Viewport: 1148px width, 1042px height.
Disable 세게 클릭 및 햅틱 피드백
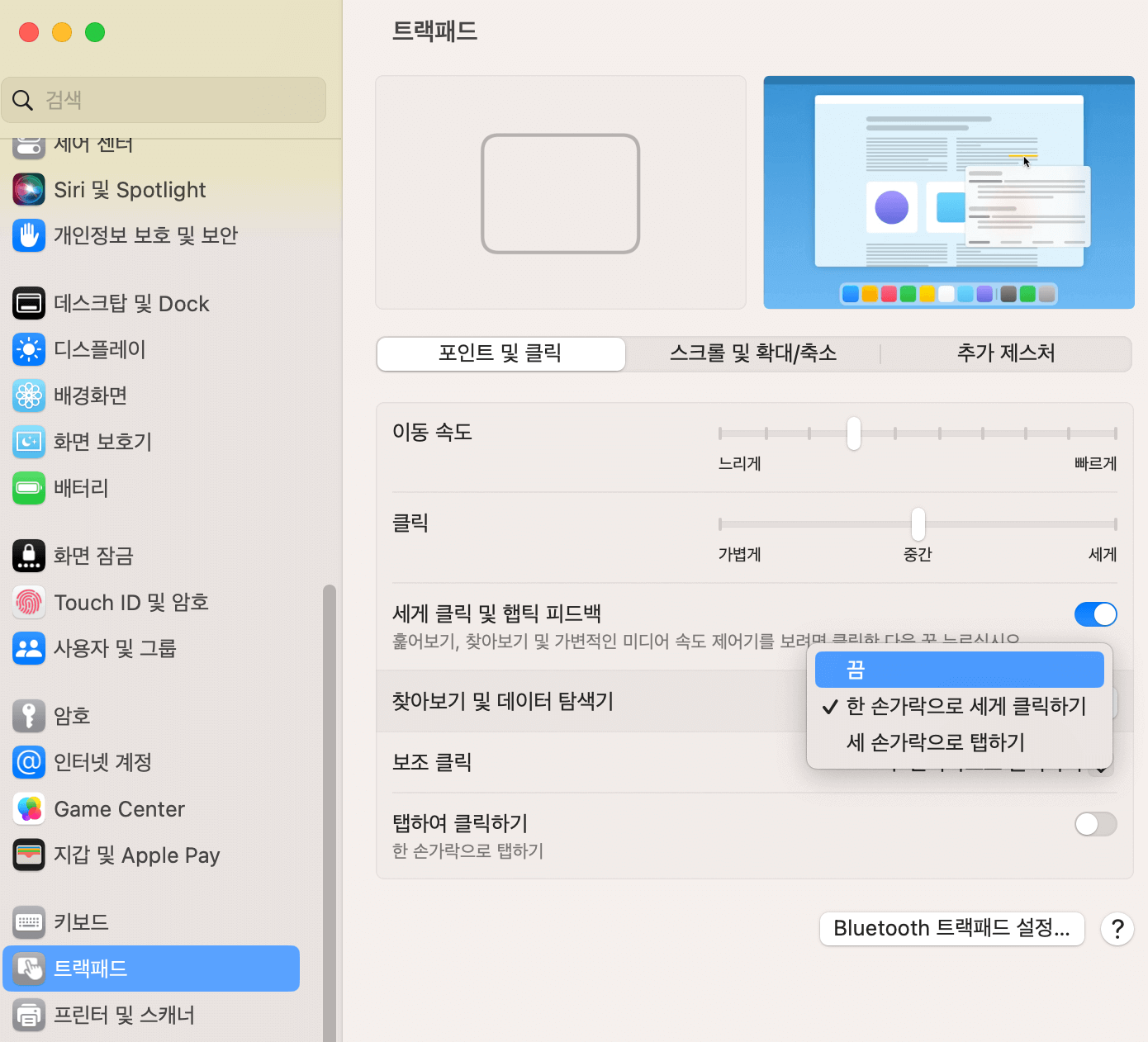pos(1095,614)
